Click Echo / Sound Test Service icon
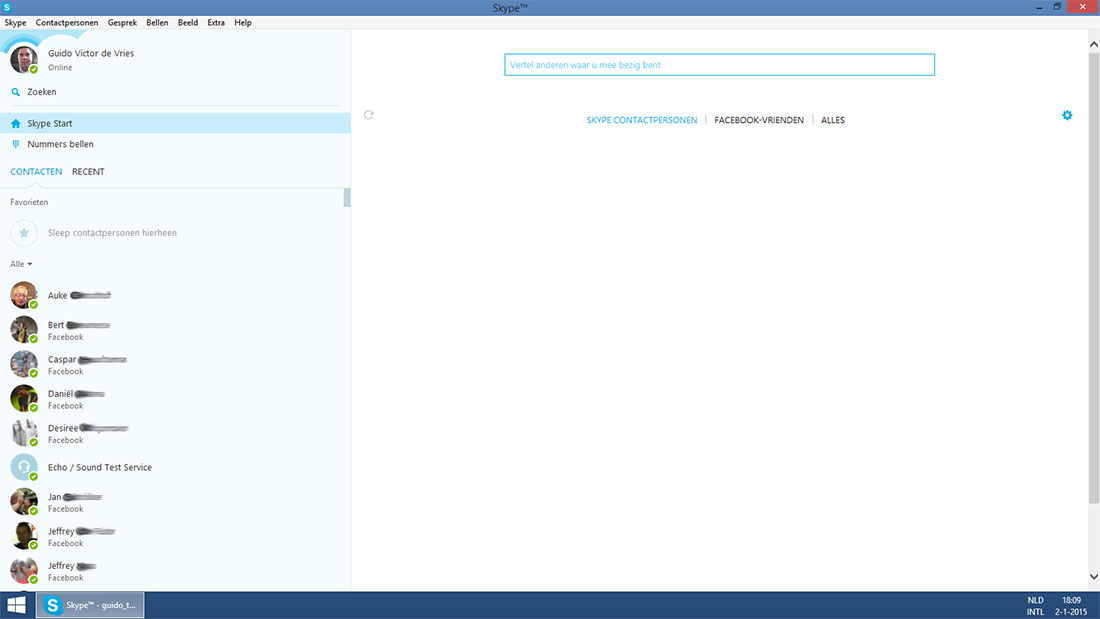 pyautogui.click(x=24, y=467)
